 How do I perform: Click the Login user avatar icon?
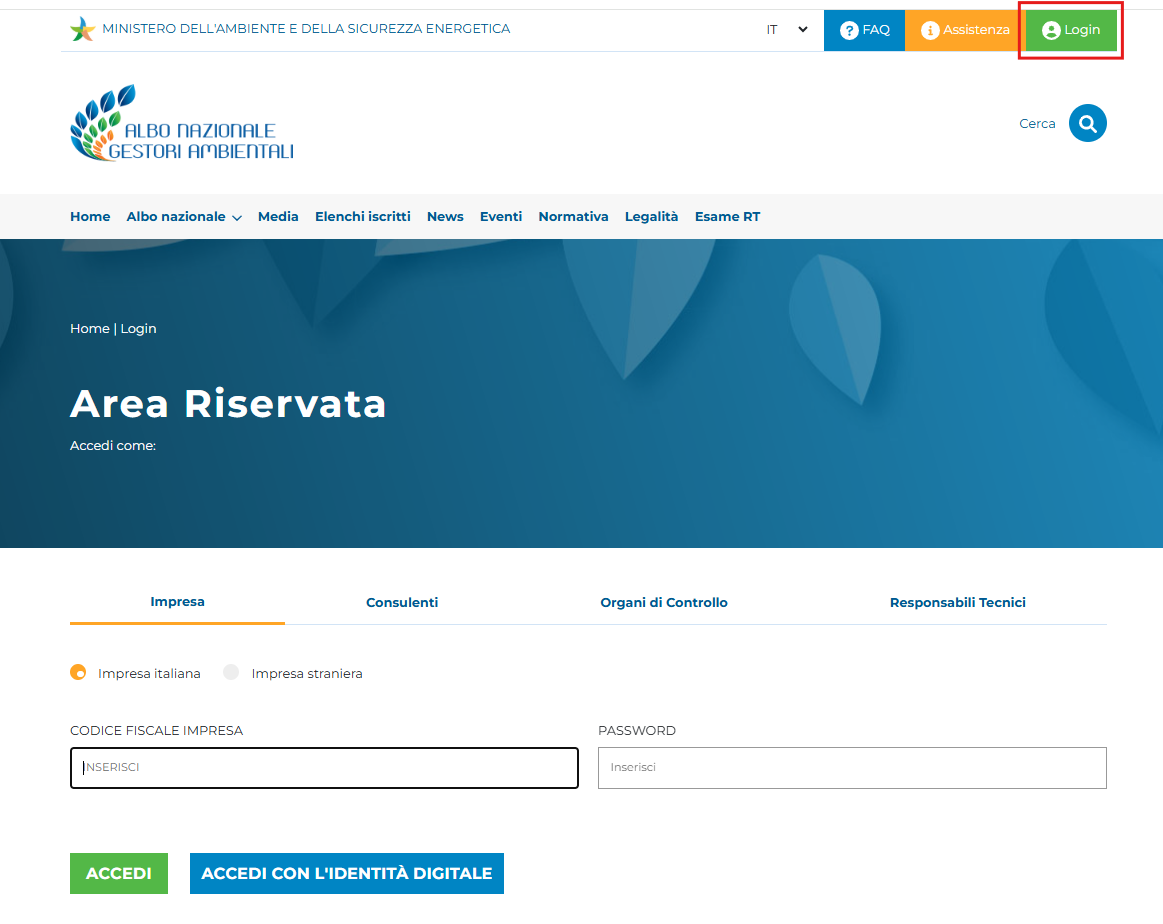[1050, 30]
